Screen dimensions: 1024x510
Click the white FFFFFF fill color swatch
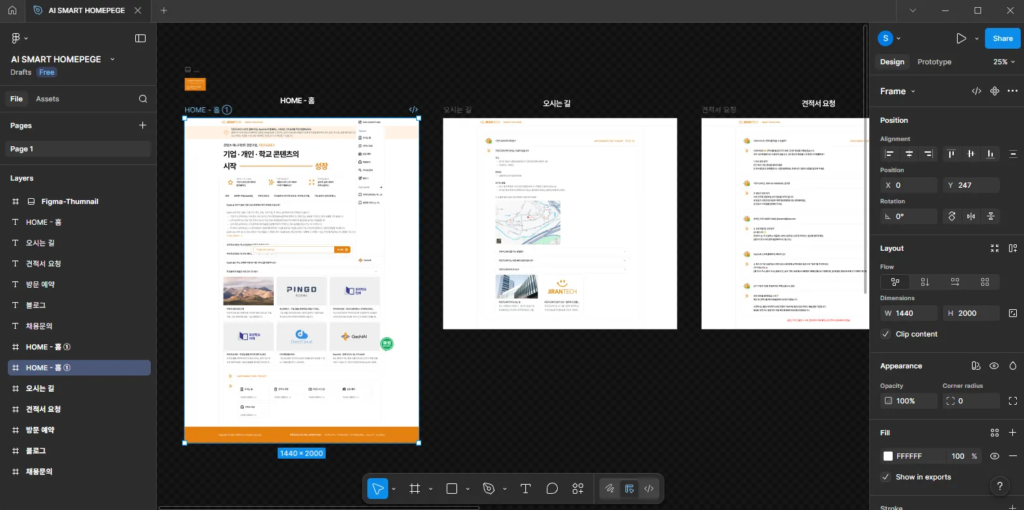tap(887, 456)
